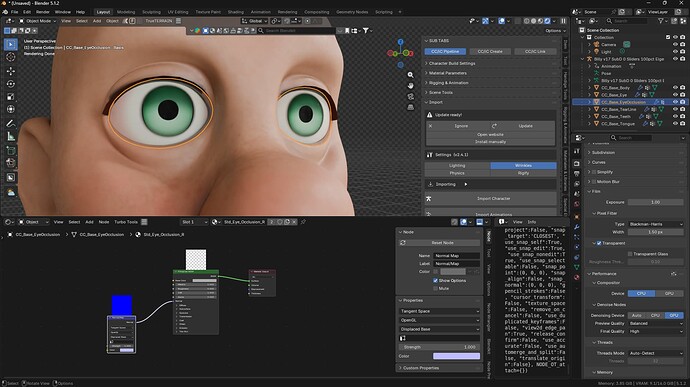This screenshot has height=387, width=690.
Task: Click the Performance panel preset icon
Action: [673, 274]
